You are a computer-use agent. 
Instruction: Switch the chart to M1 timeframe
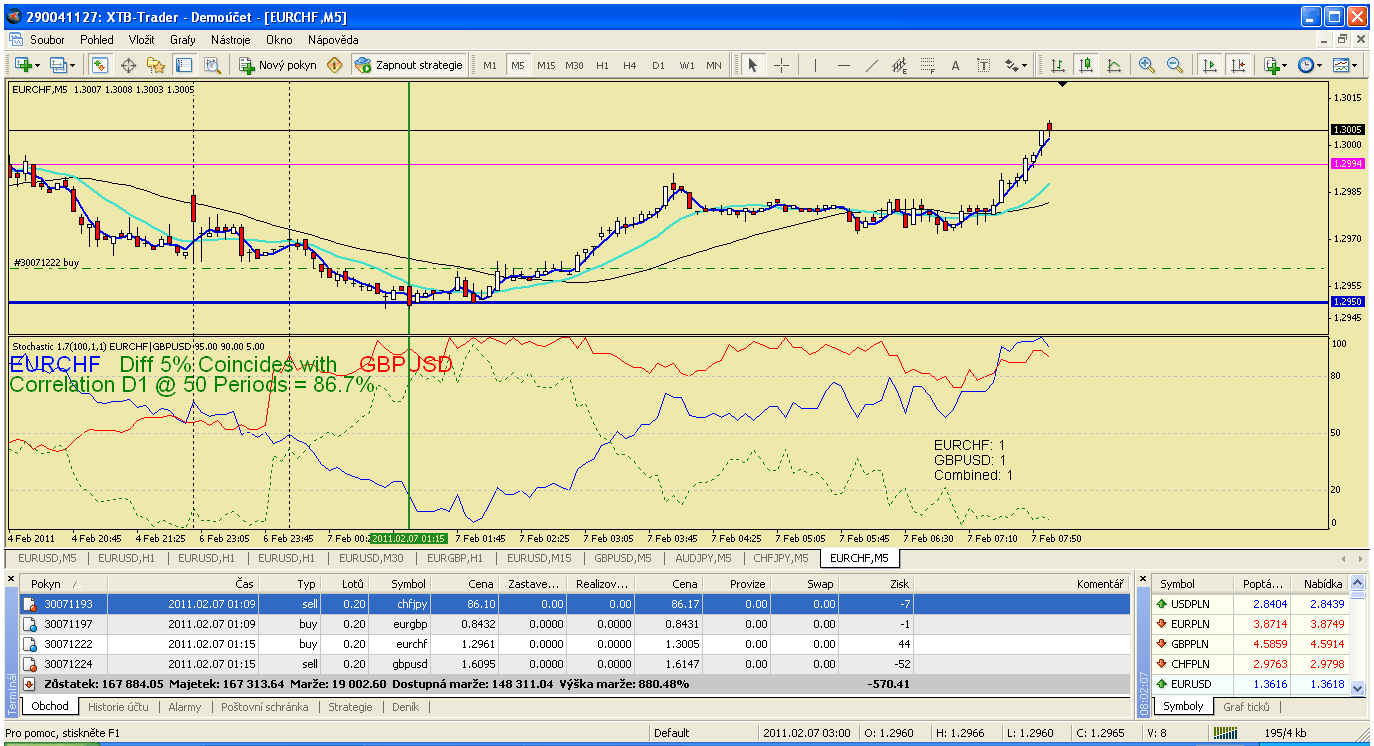(x=490, y=65)
